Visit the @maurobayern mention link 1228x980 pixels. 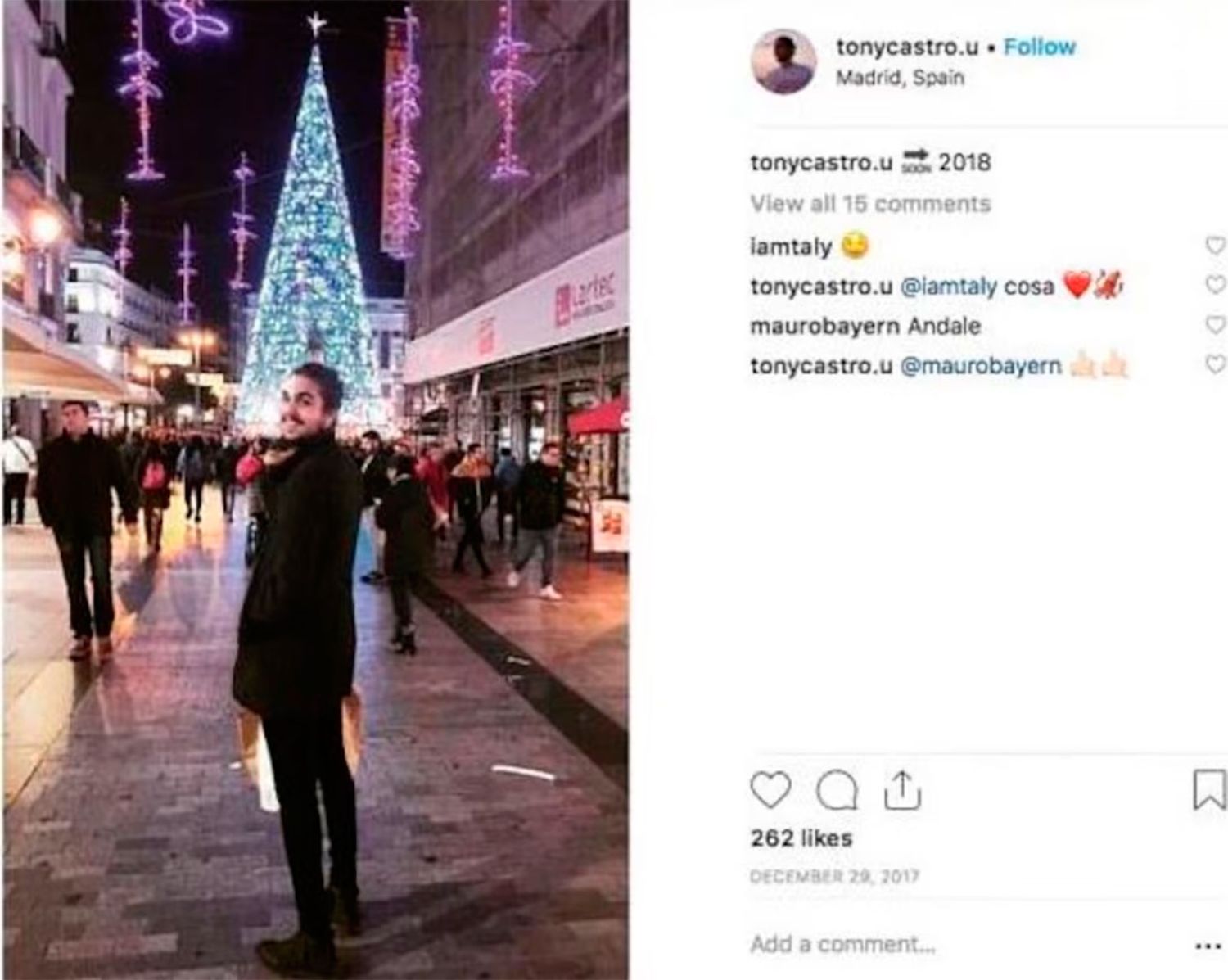[x=981, y=365]
